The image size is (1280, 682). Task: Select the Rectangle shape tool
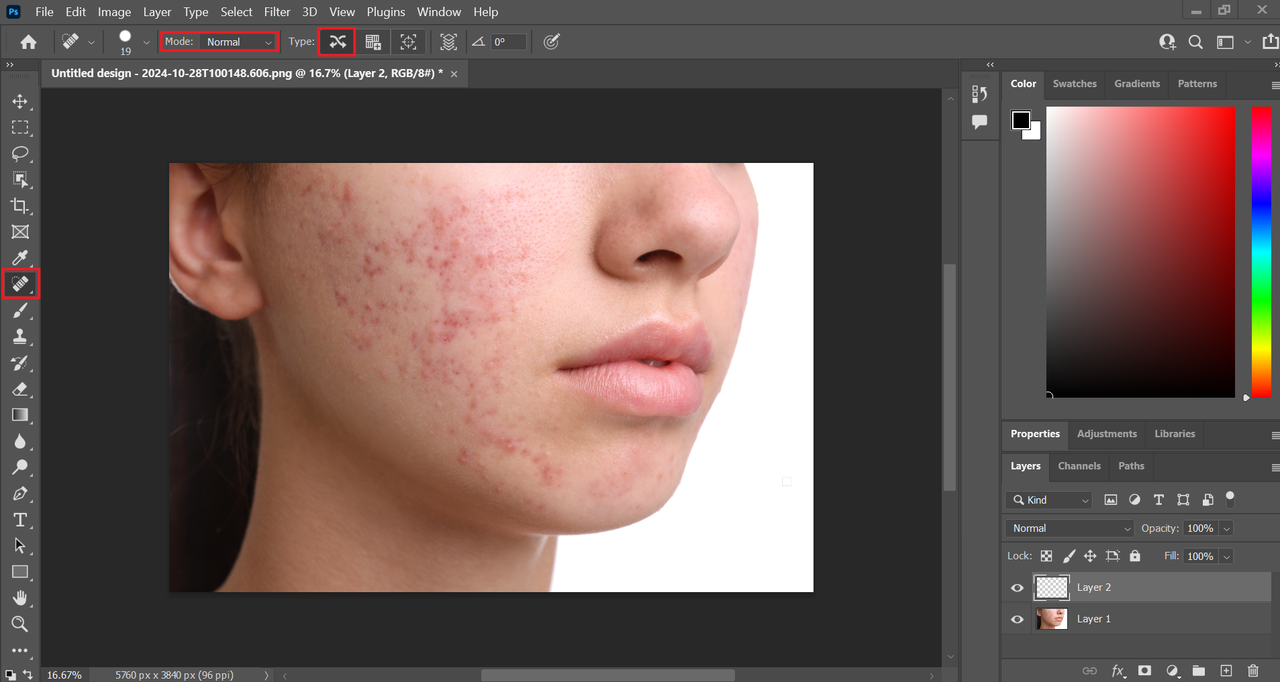coord(20,572)
